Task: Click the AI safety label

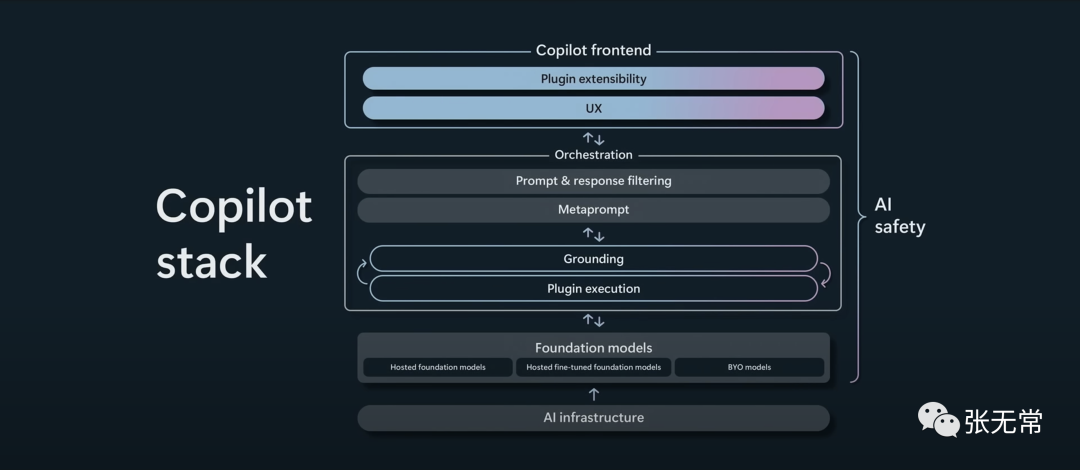Action: click(900, 216)
